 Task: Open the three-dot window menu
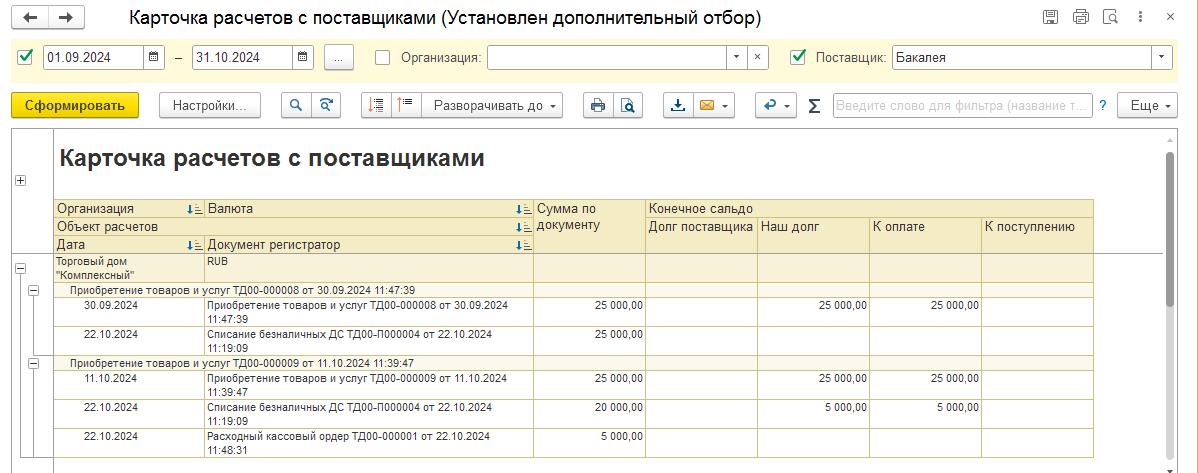point(1140,16)
